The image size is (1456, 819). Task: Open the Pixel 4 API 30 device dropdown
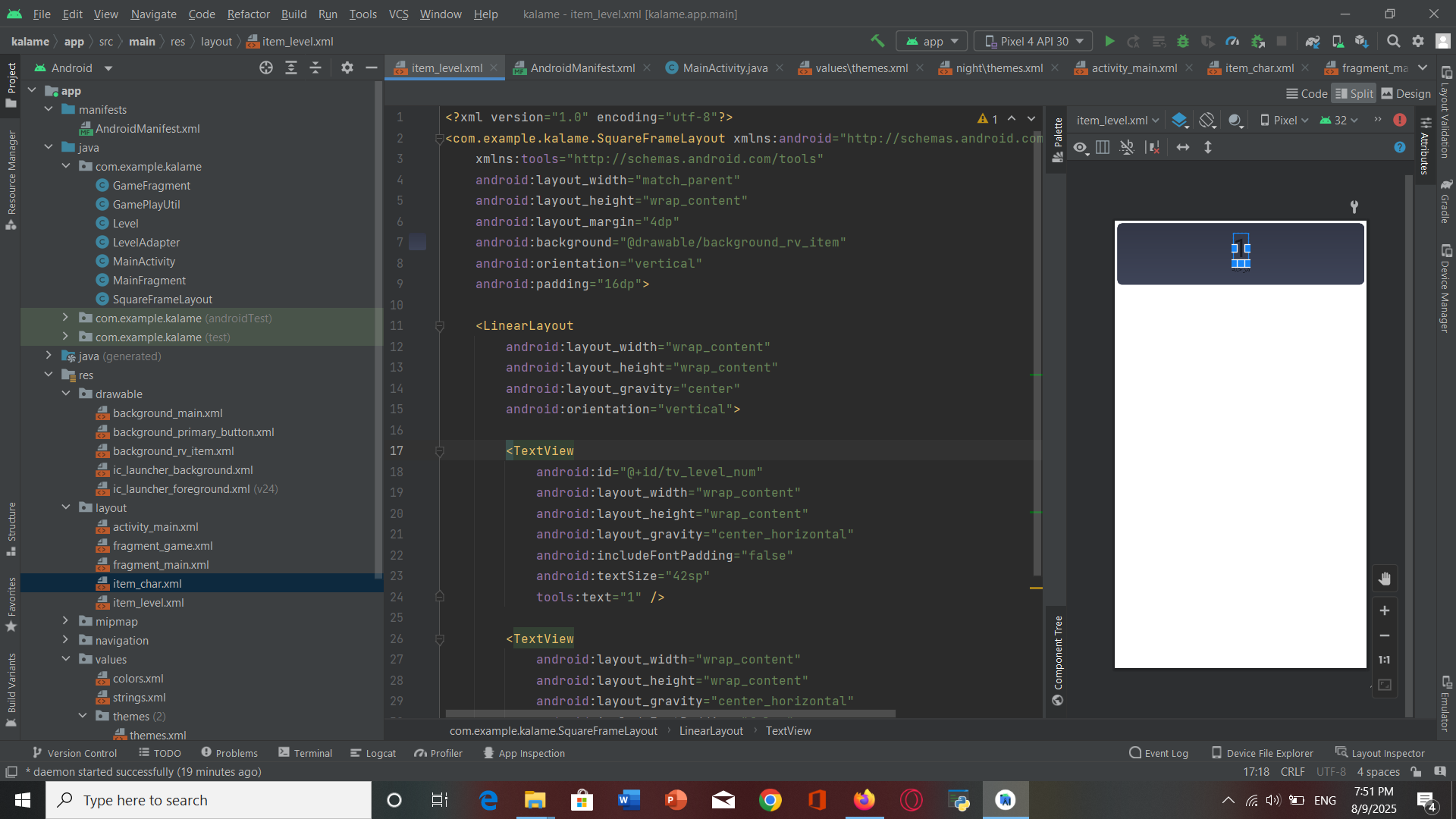1034,41
